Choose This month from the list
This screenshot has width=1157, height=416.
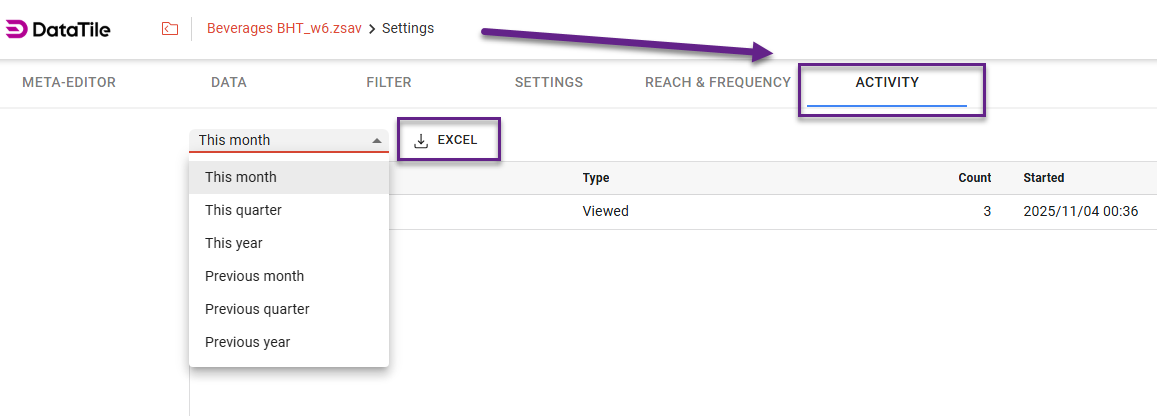[x=241, y=177]
